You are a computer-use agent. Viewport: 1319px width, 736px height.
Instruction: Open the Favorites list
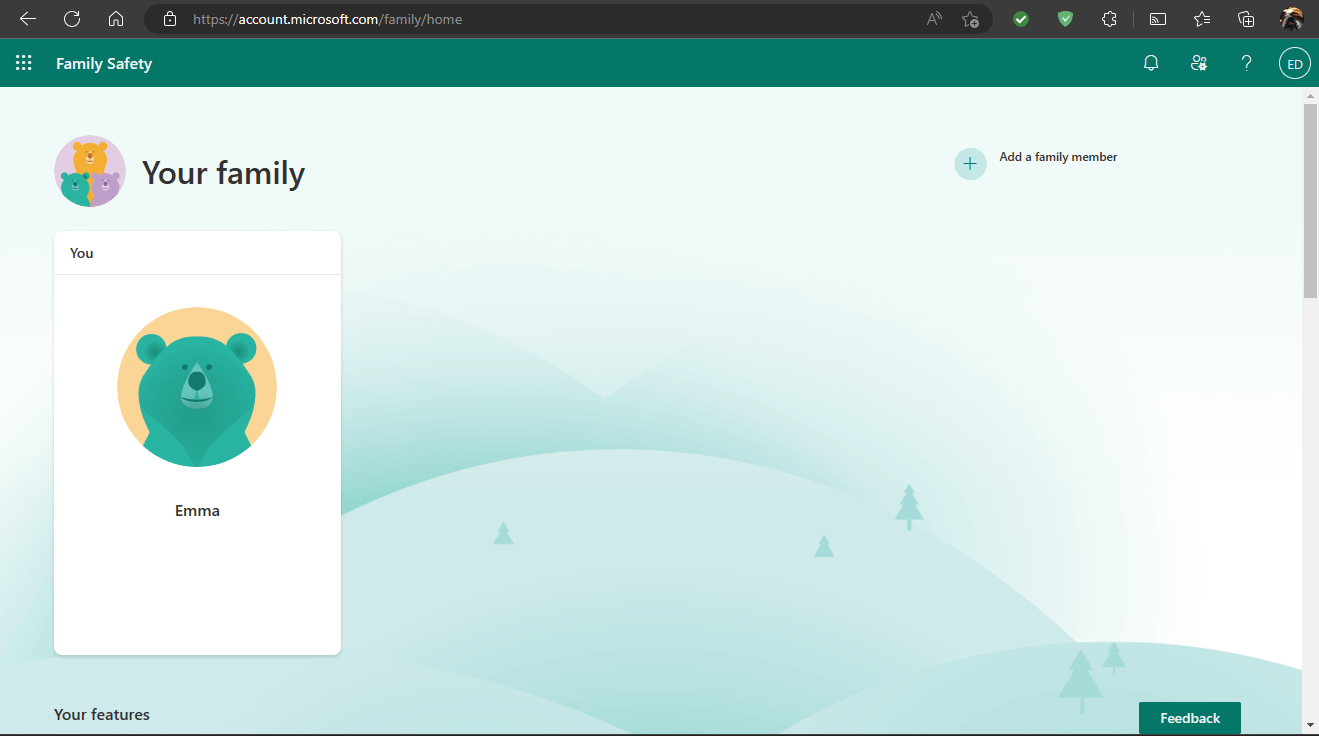pyautogui.click(x=1202, y=19)
